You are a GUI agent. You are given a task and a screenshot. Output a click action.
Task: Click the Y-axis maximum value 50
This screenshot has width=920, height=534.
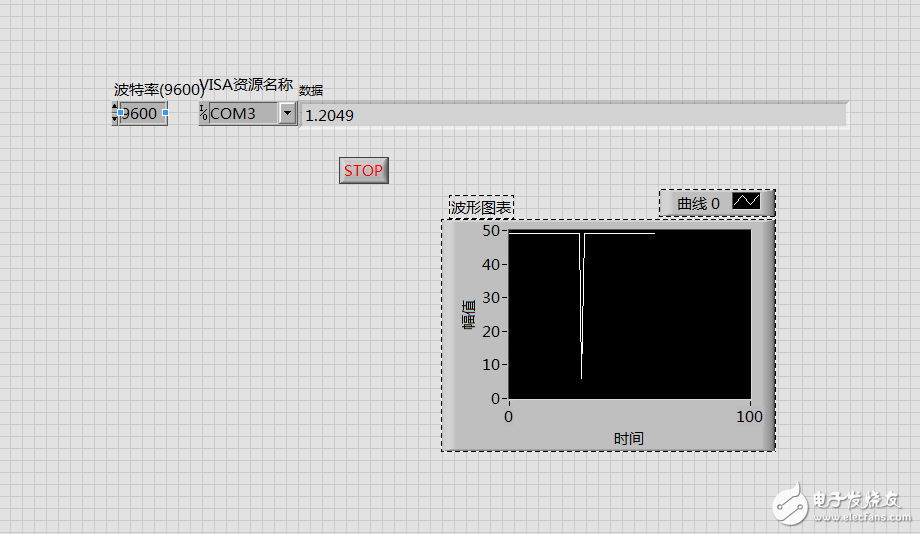pos(491,231)
